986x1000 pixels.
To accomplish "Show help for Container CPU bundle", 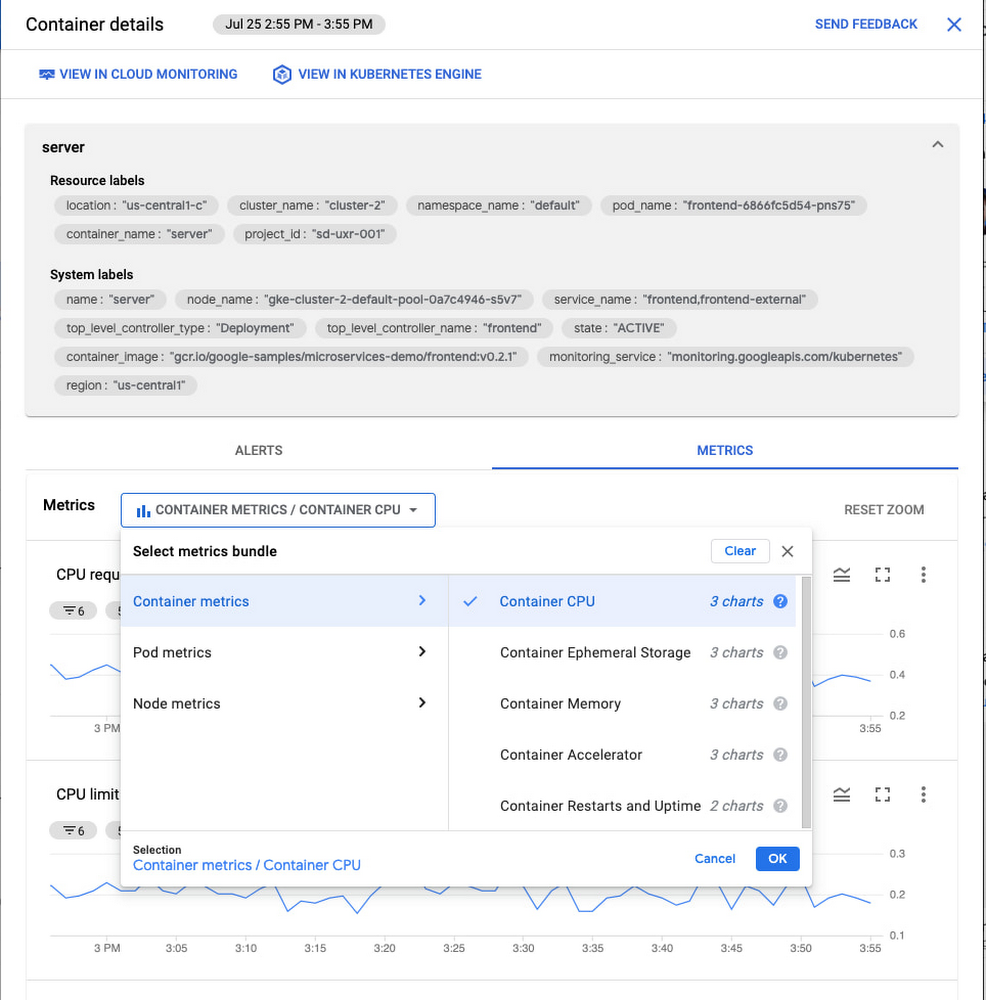I will click(780, 601).
